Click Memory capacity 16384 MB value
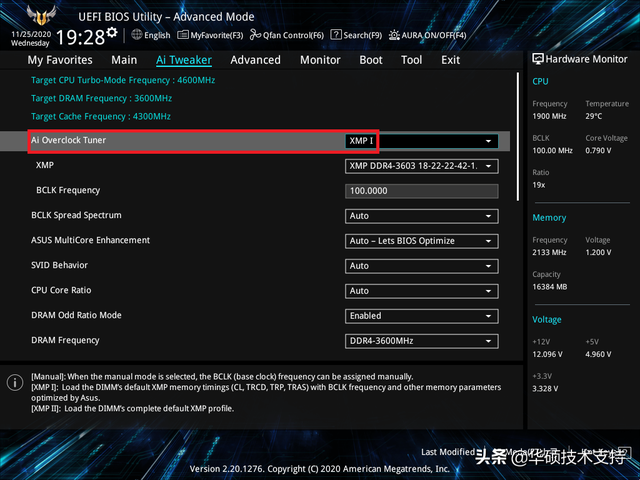 point(549,287)
